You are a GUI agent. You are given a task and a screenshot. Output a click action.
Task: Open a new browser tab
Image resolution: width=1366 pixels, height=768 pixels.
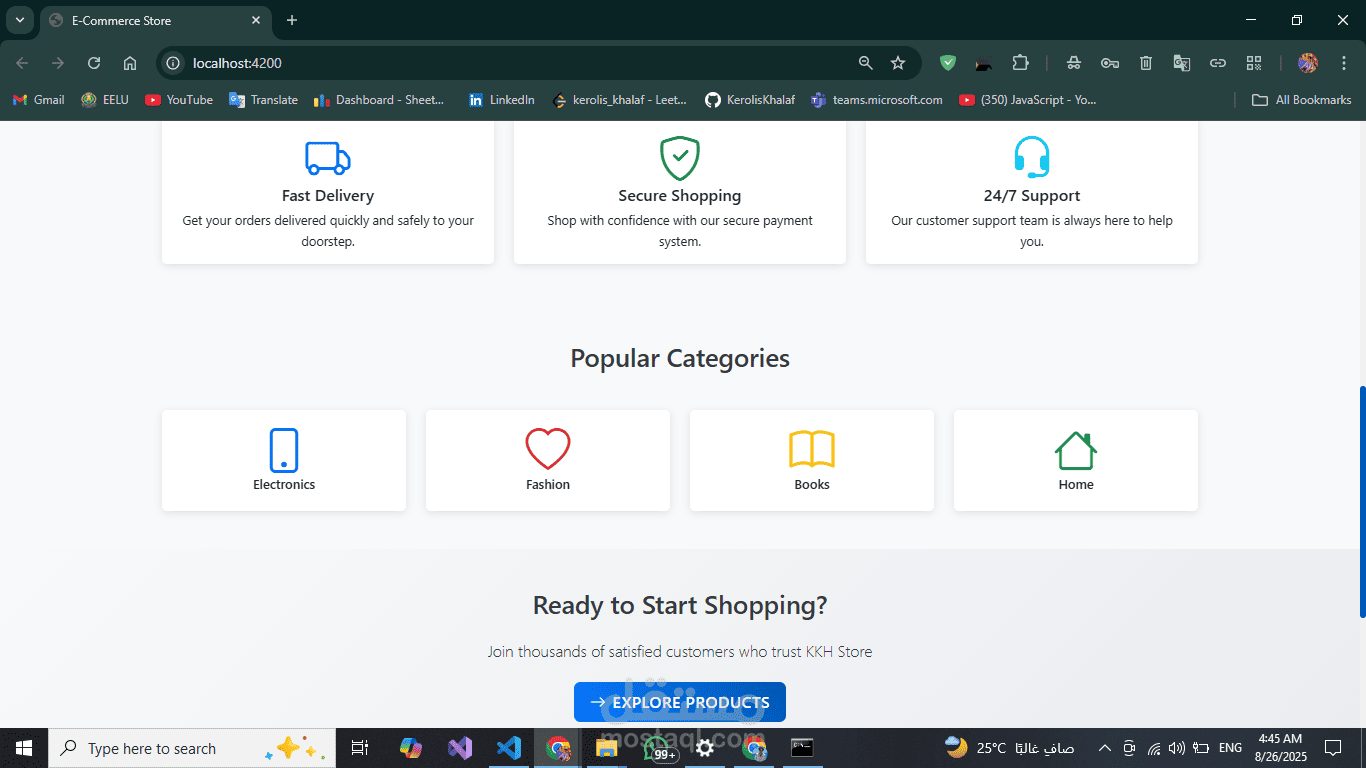(x=292, y=20)
